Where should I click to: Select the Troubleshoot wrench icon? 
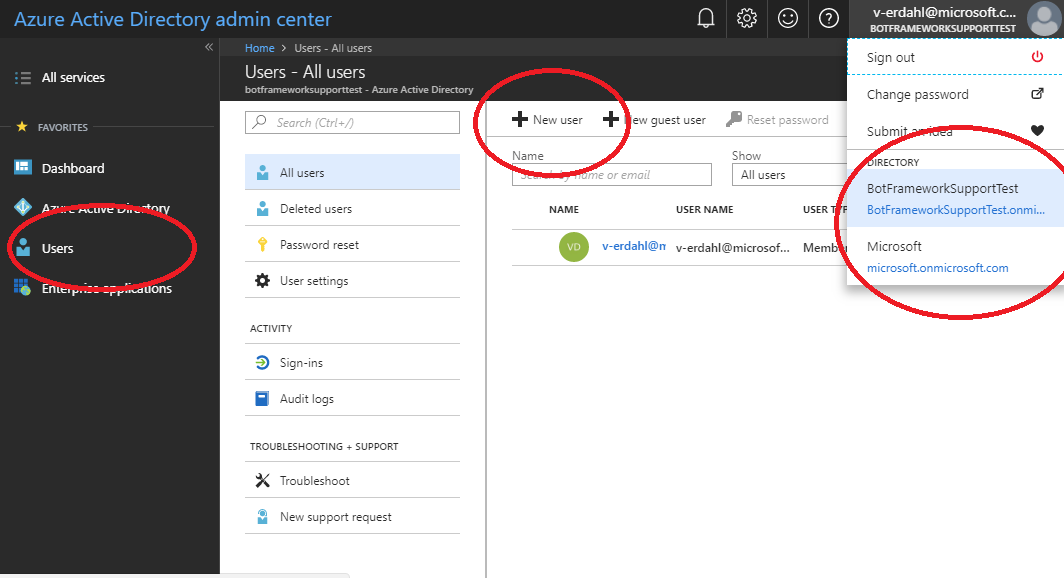tap(261, 480)
